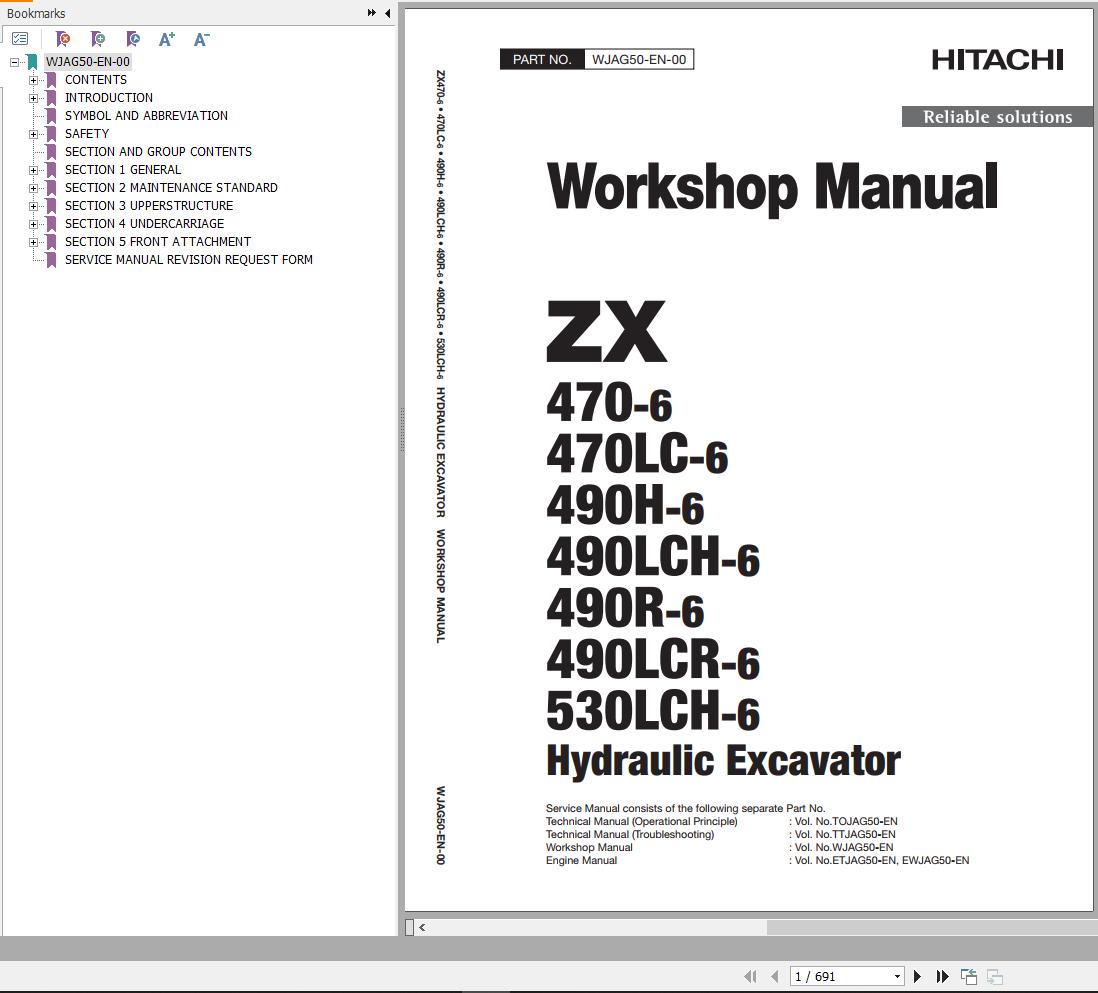Expand SECTION 3 UPPERSTRUCTURE bookmark

tap(33, 207)
